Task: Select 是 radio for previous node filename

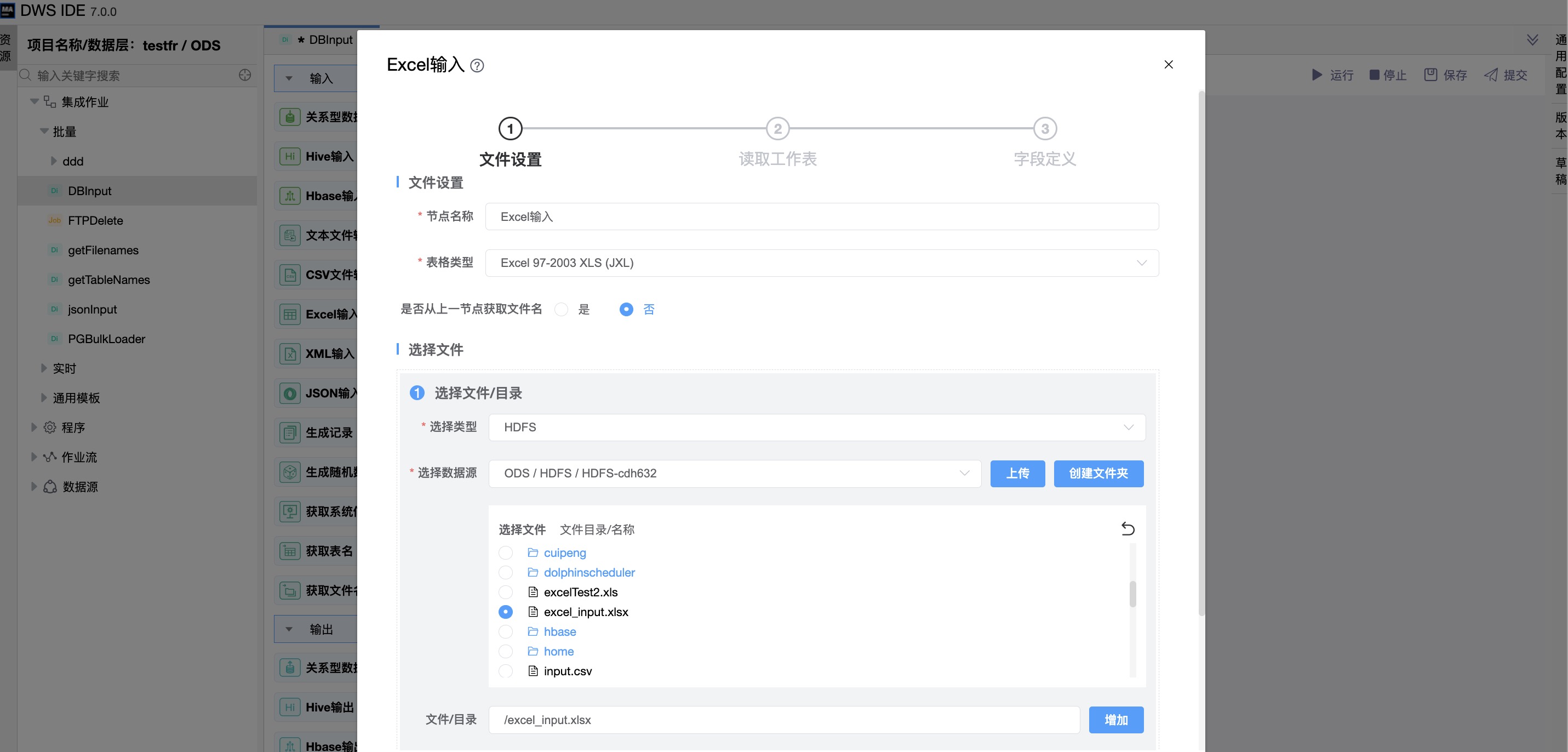Action: pyautogui.click(x=561, y=309)
